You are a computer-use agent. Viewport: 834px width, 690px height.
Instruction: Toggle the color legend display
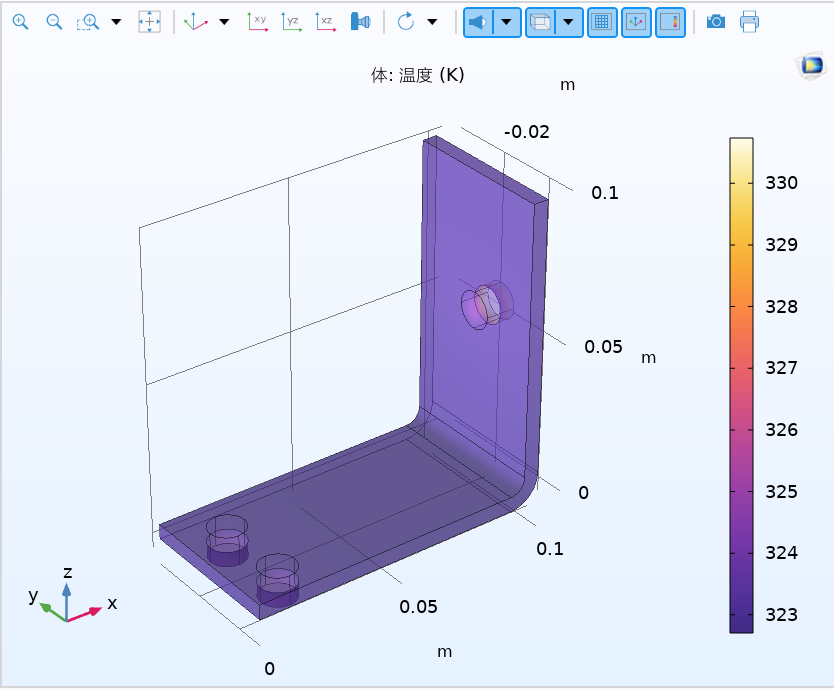(x=669, y=21)
